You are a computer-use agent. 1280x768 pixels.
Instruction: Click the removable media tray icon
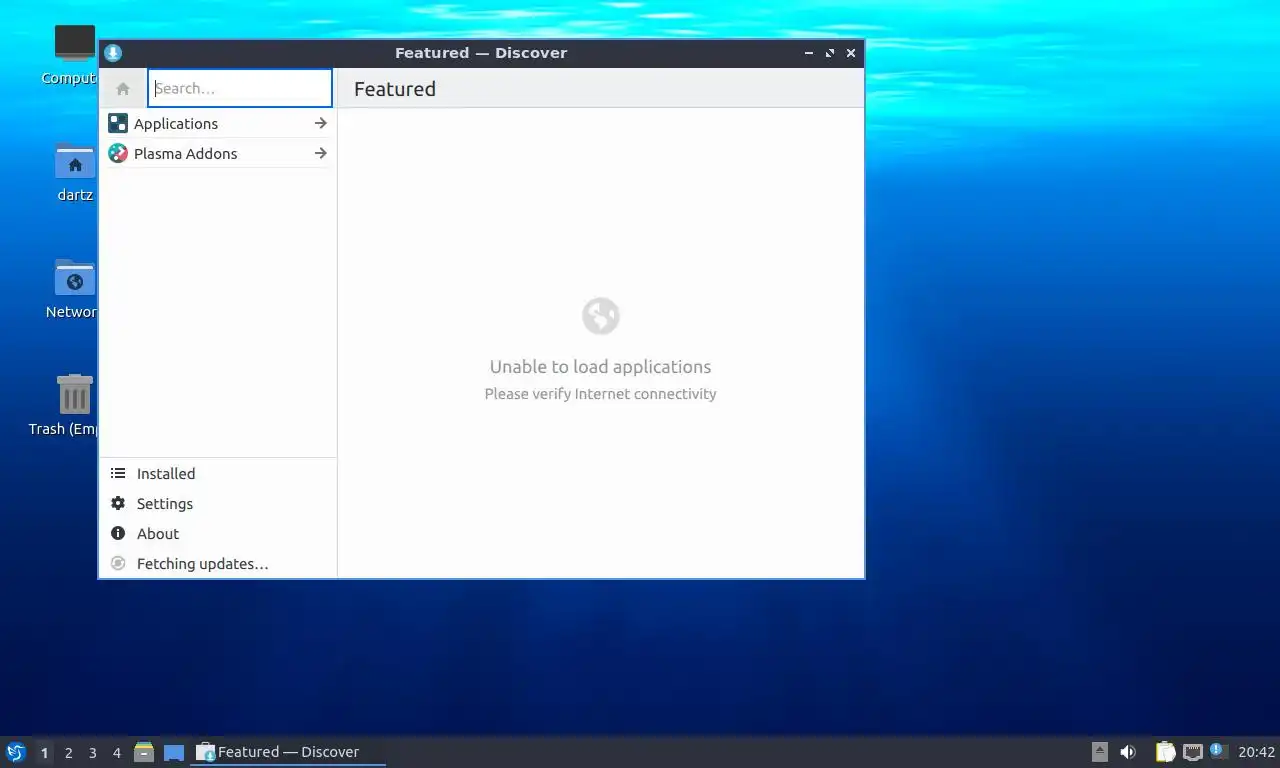click(x=1100, y=752)
